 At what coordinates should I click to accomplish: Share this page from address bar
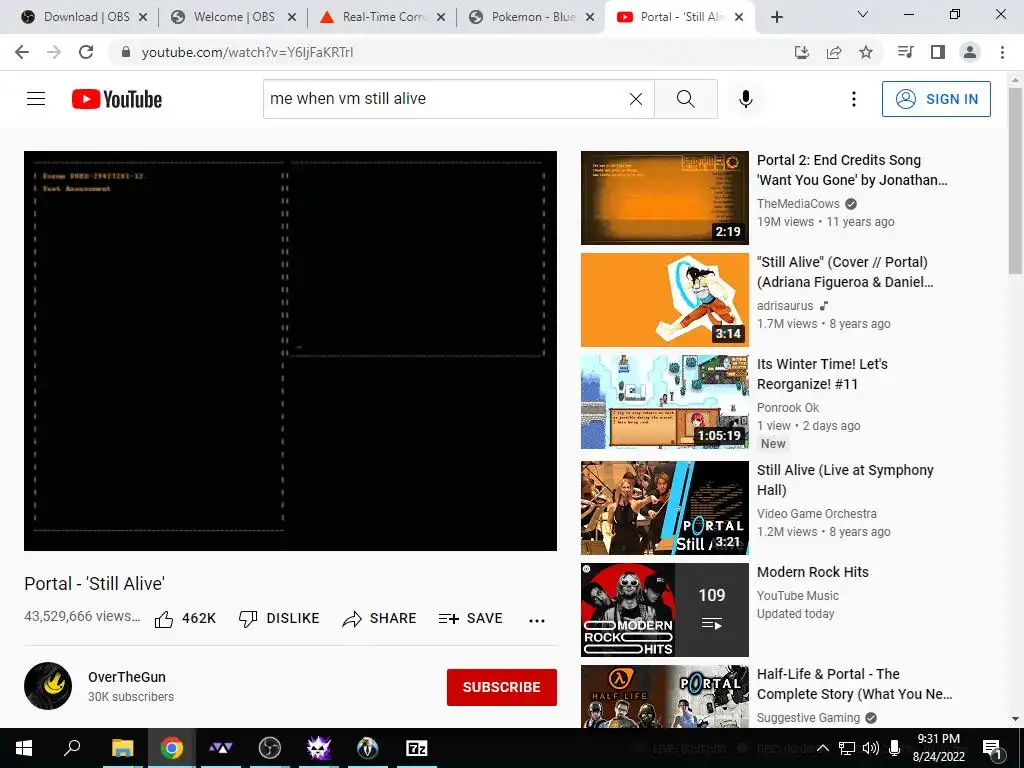[x=834, y=52]
